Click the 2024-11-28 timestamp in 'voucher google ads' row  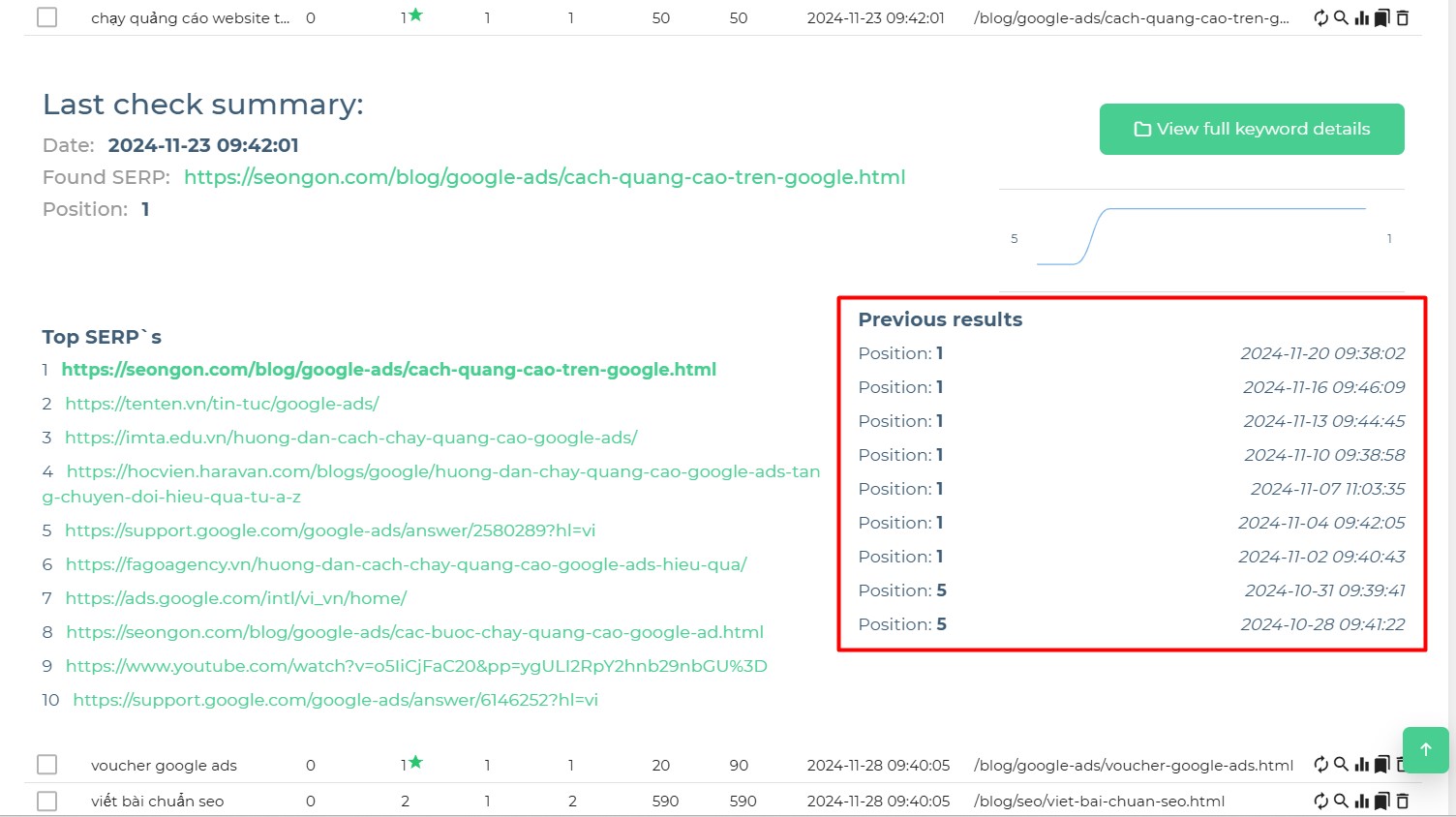(878, 766)
